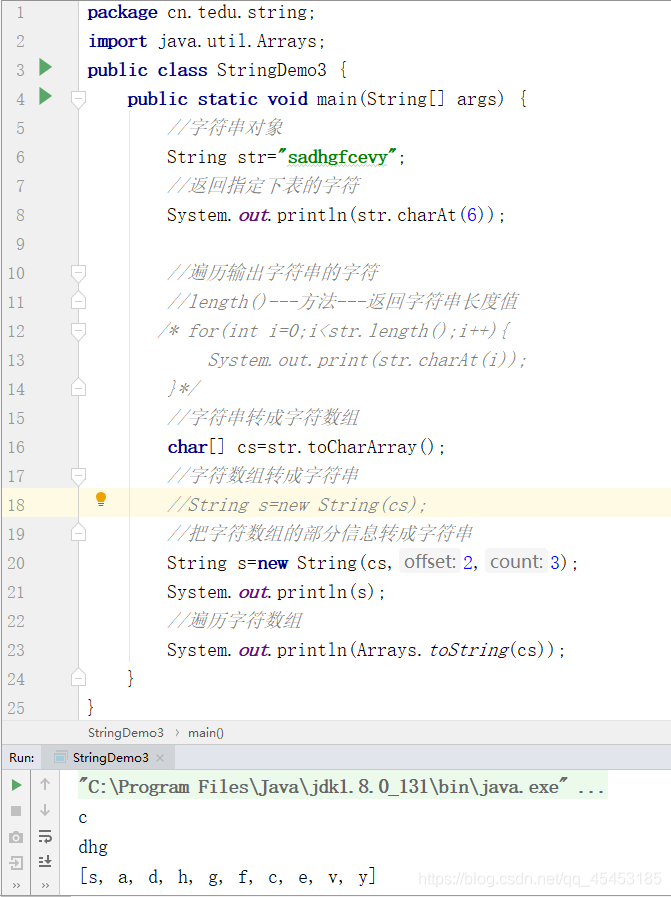Image resolution: width=671 pixels, height=897 pixels.
Task: Click line number 1 in gutter
Action: coord(20,12)
